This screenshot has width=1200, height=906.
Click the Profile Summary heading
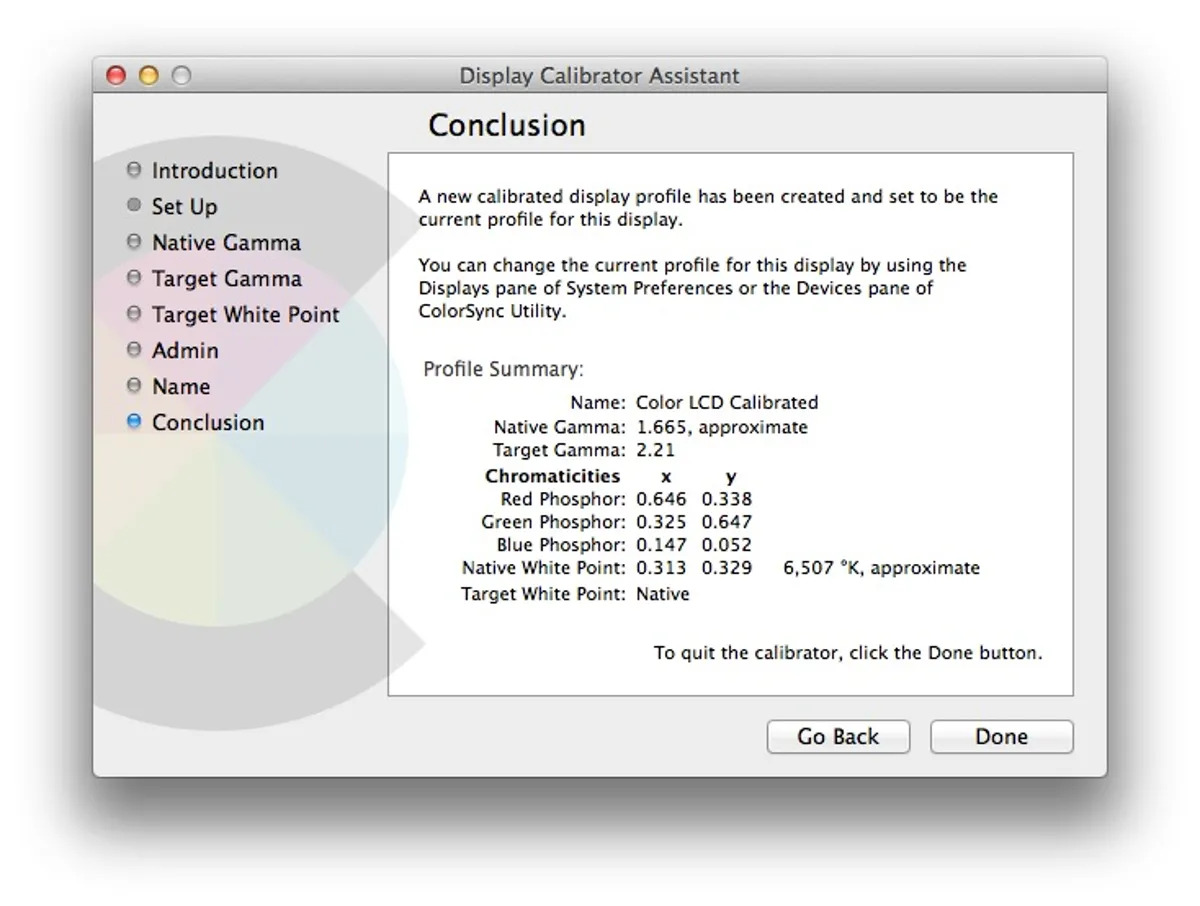coord(503,370)
